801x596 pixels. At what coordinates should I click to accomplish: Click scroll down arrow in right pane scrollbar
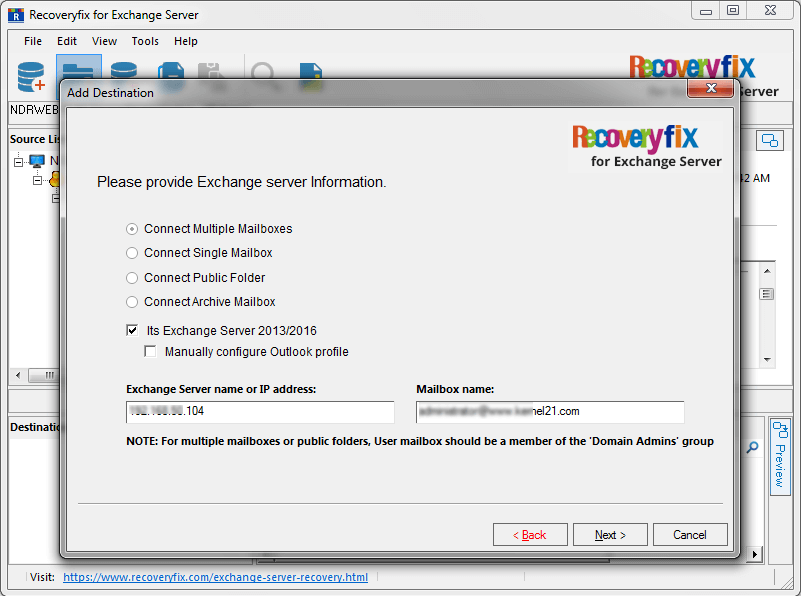tap(767, 360)
